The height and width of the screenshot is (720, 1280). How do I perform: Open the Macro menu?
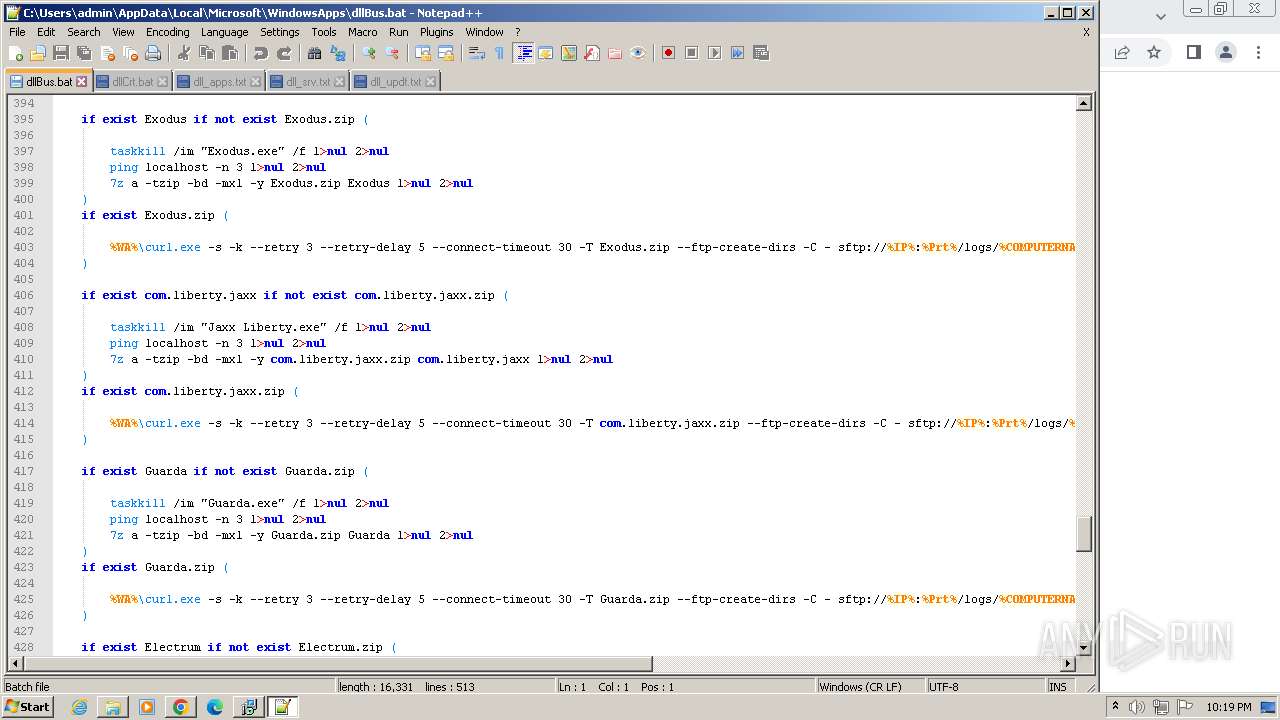(363, 32)
